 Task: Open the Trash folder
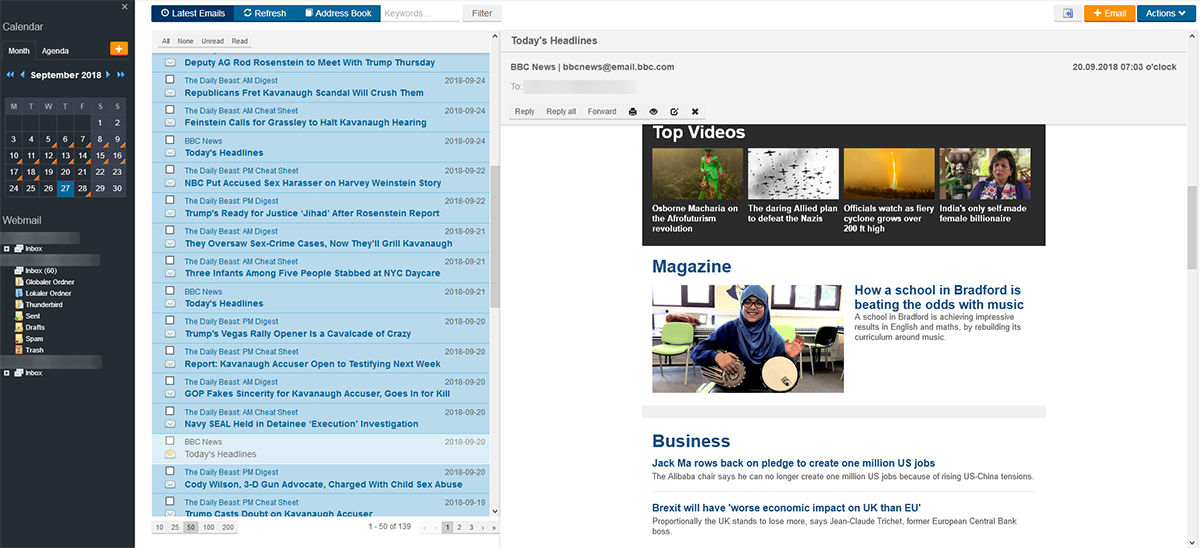click(35, 350)
